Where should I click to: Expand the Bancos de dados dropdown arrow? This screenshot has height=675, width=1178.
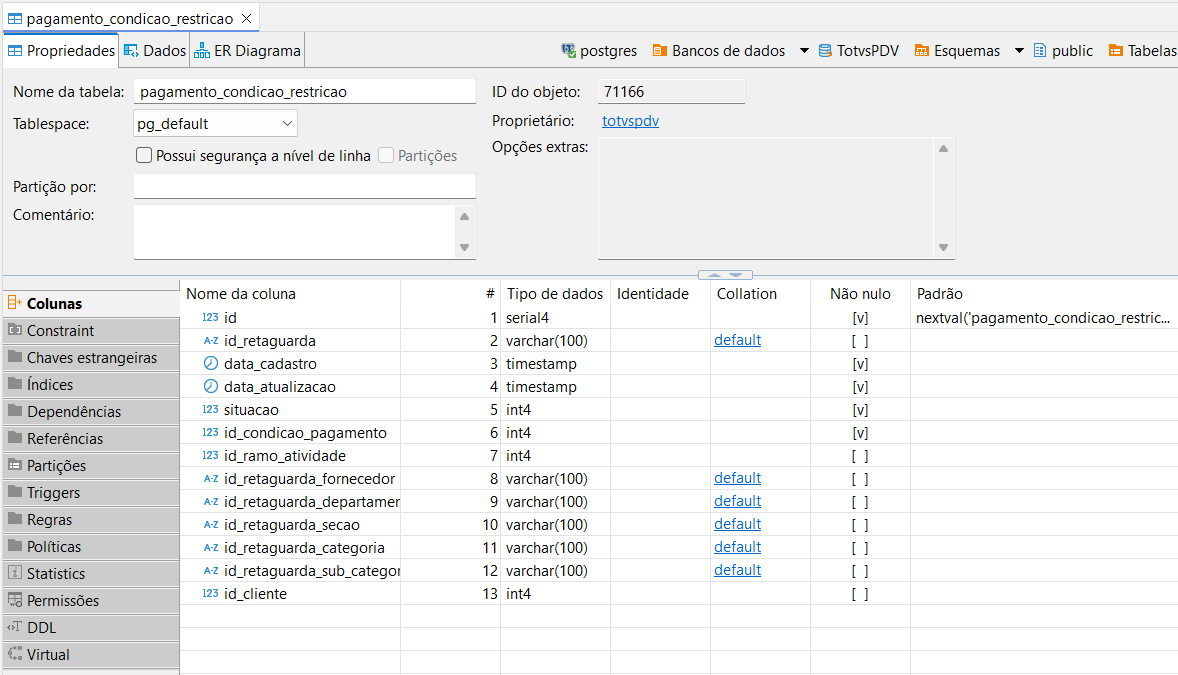[804, 51]
